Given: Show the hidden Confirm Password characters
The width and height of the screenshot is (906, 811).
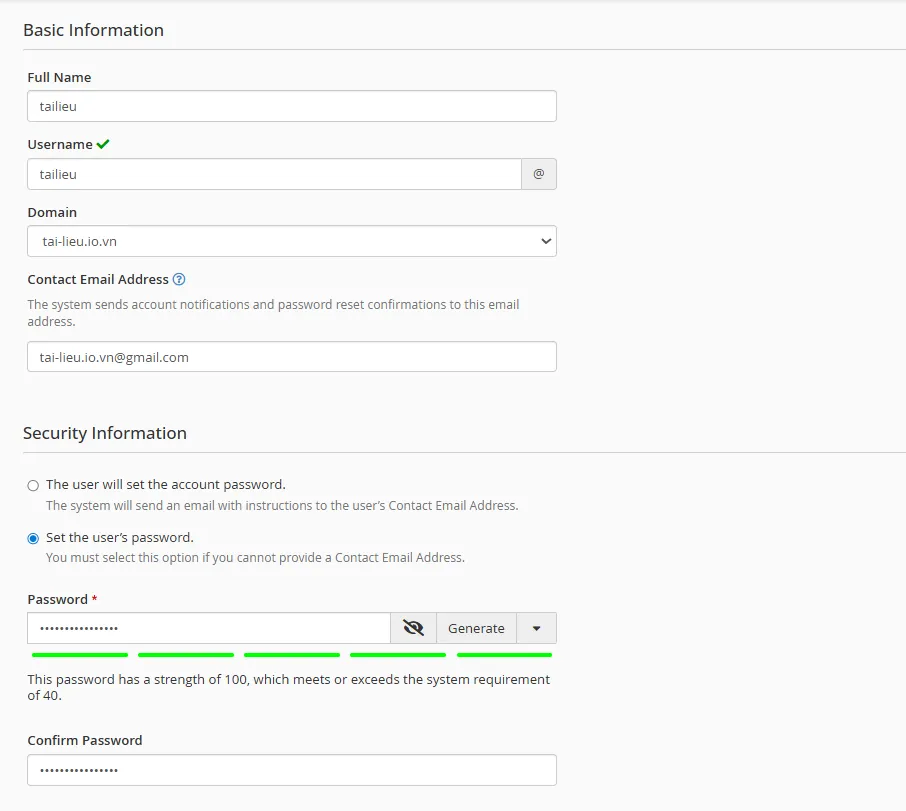Looking at the screenshot, I should [x=414, y=627].
